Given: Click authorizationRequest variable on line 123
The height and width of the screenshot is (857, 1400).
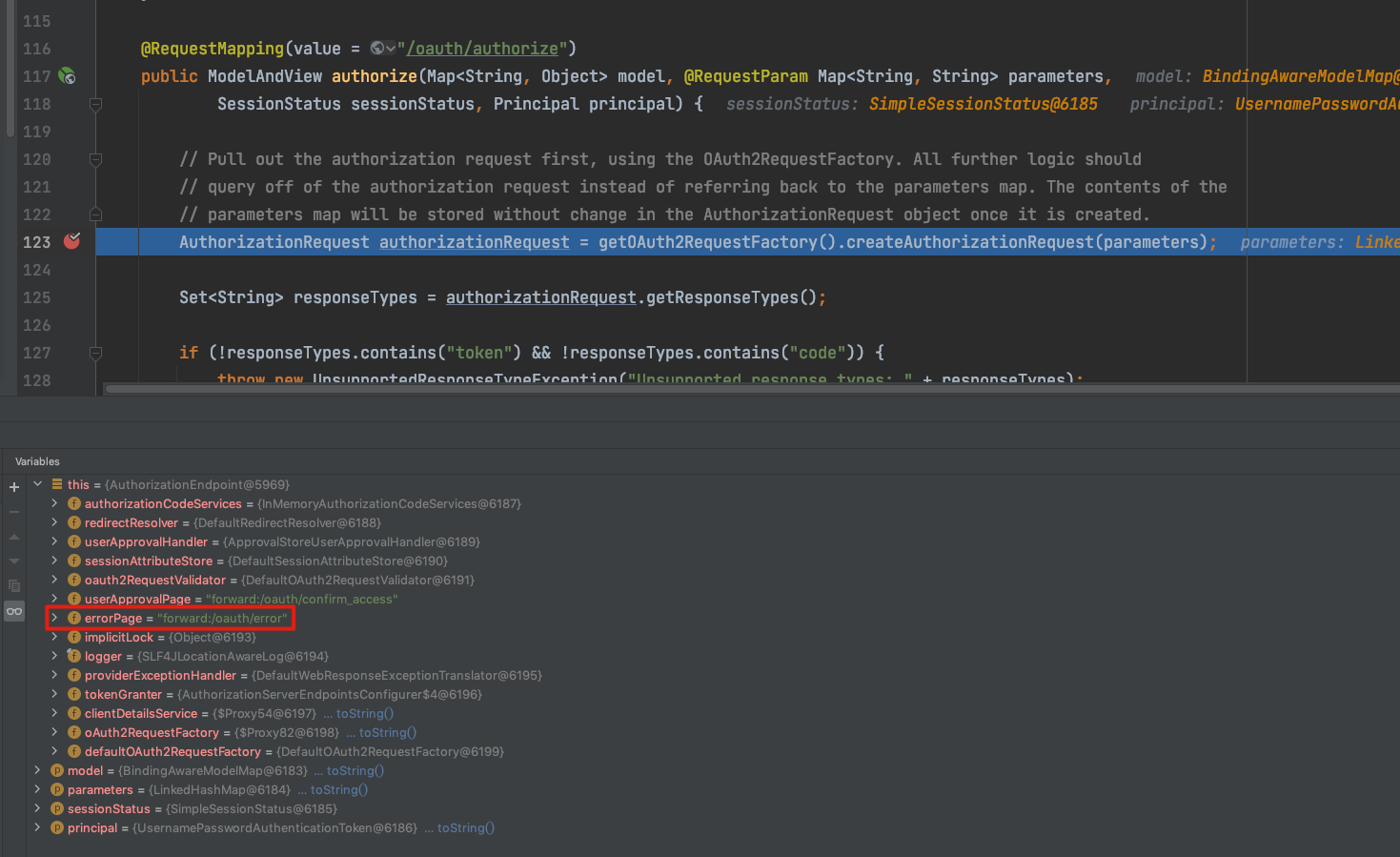Looking at the screenshot, I should click(474, 242).
